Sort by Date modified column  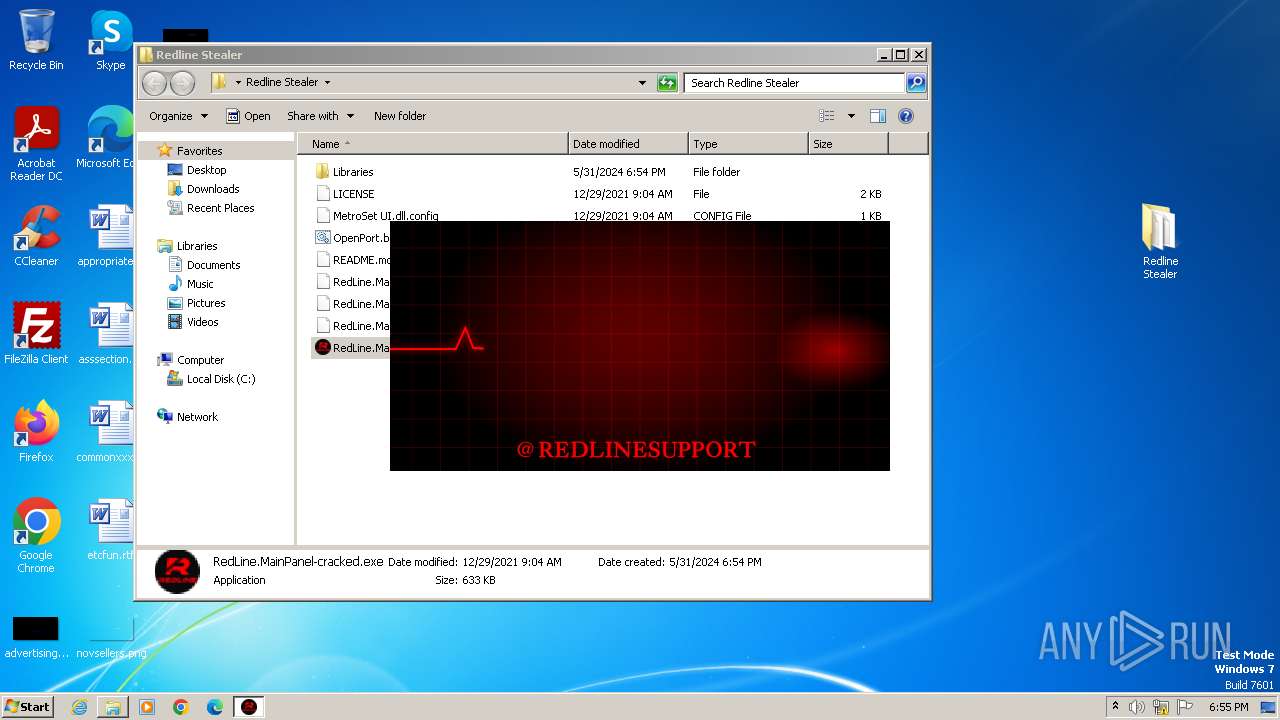coord(628,144)
